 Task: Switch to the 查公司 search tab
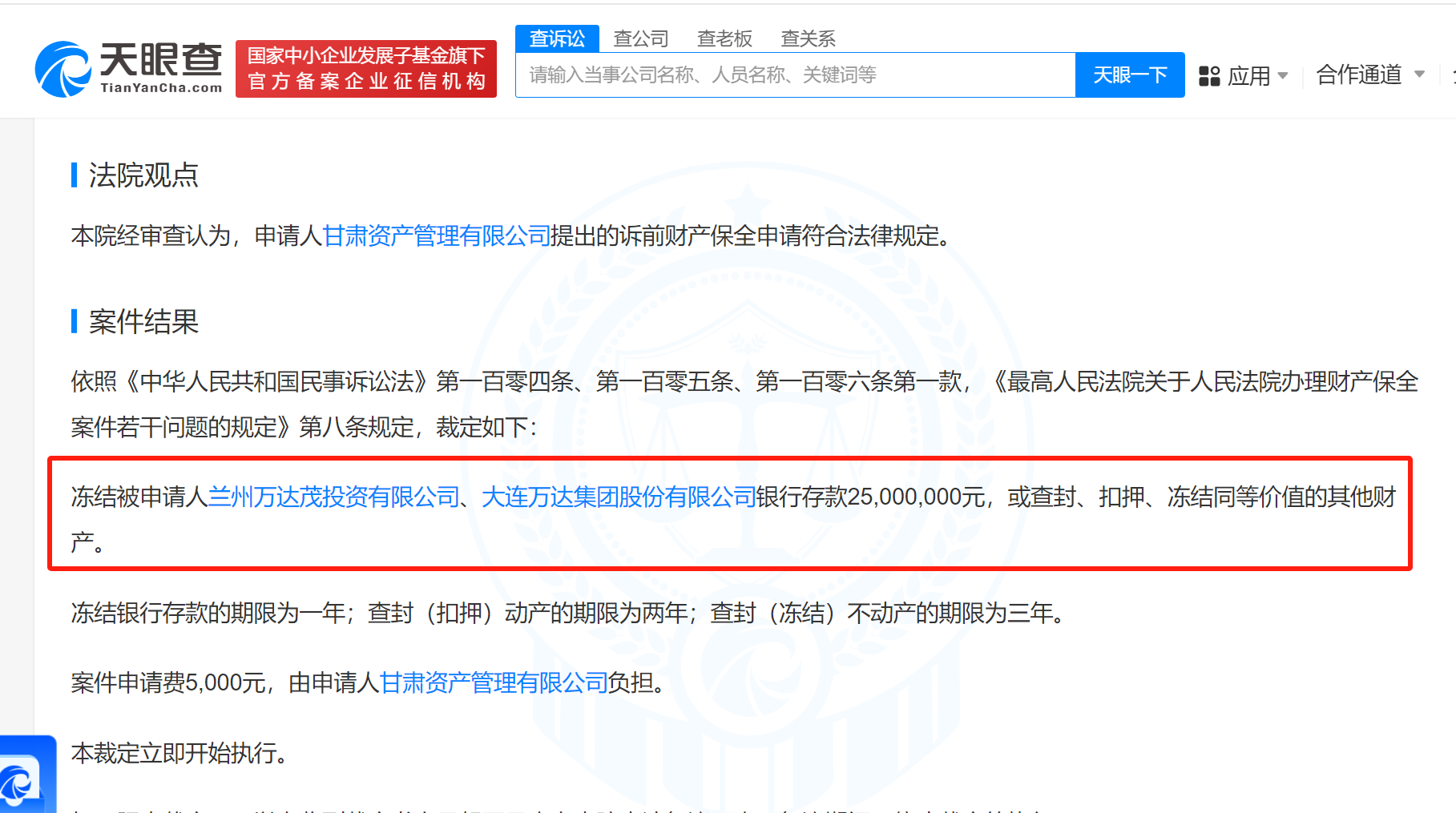(x=640, y=38)
